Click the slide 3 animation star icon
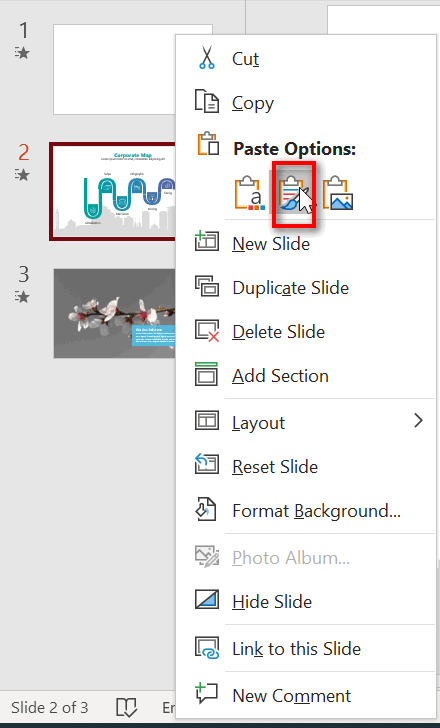The height and width of the screenshot is (728, 440). 22,296
